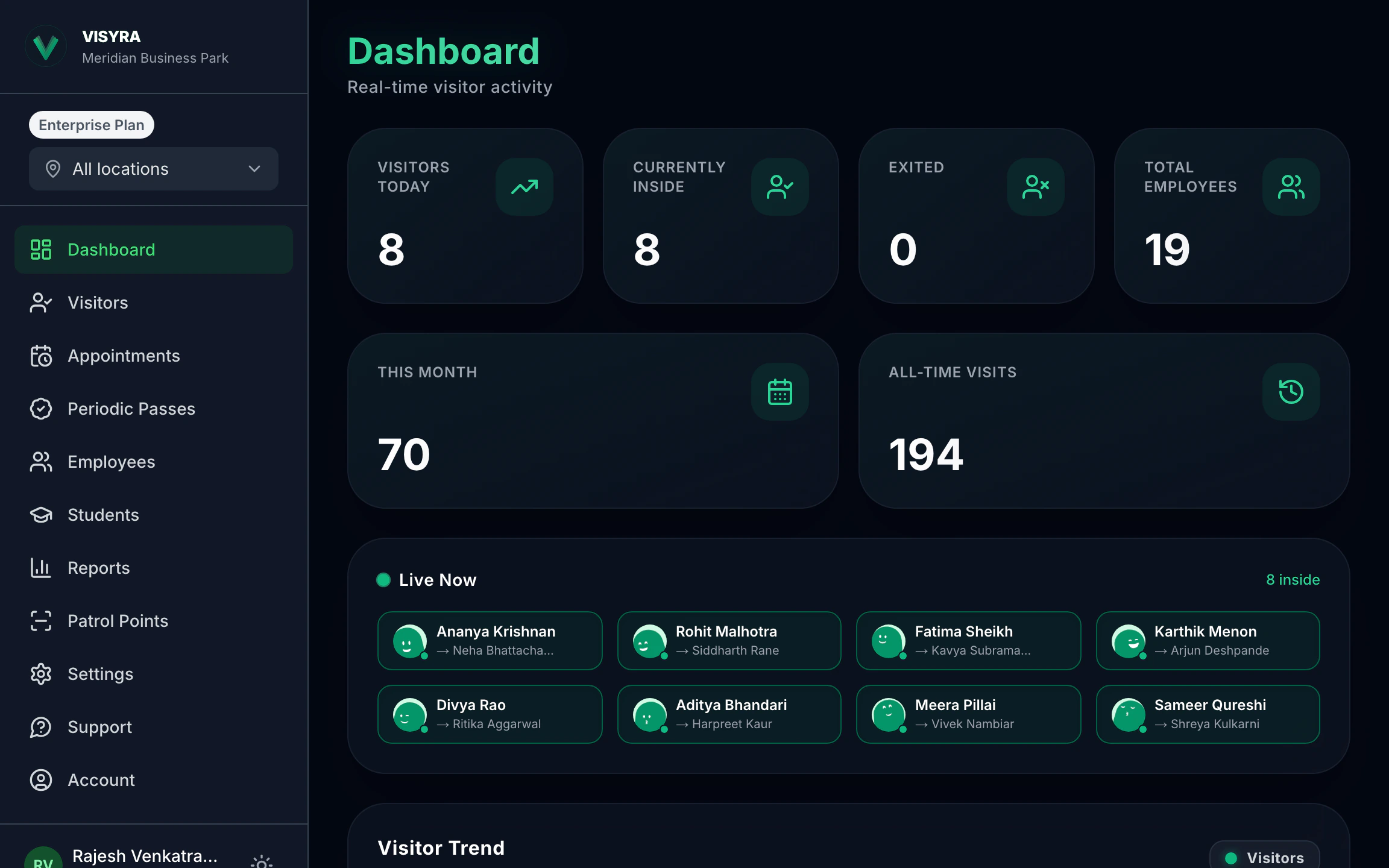This screenshot has height=868, width=1389.
Task: Open Account in sidebar
Action: click(154, 780)
